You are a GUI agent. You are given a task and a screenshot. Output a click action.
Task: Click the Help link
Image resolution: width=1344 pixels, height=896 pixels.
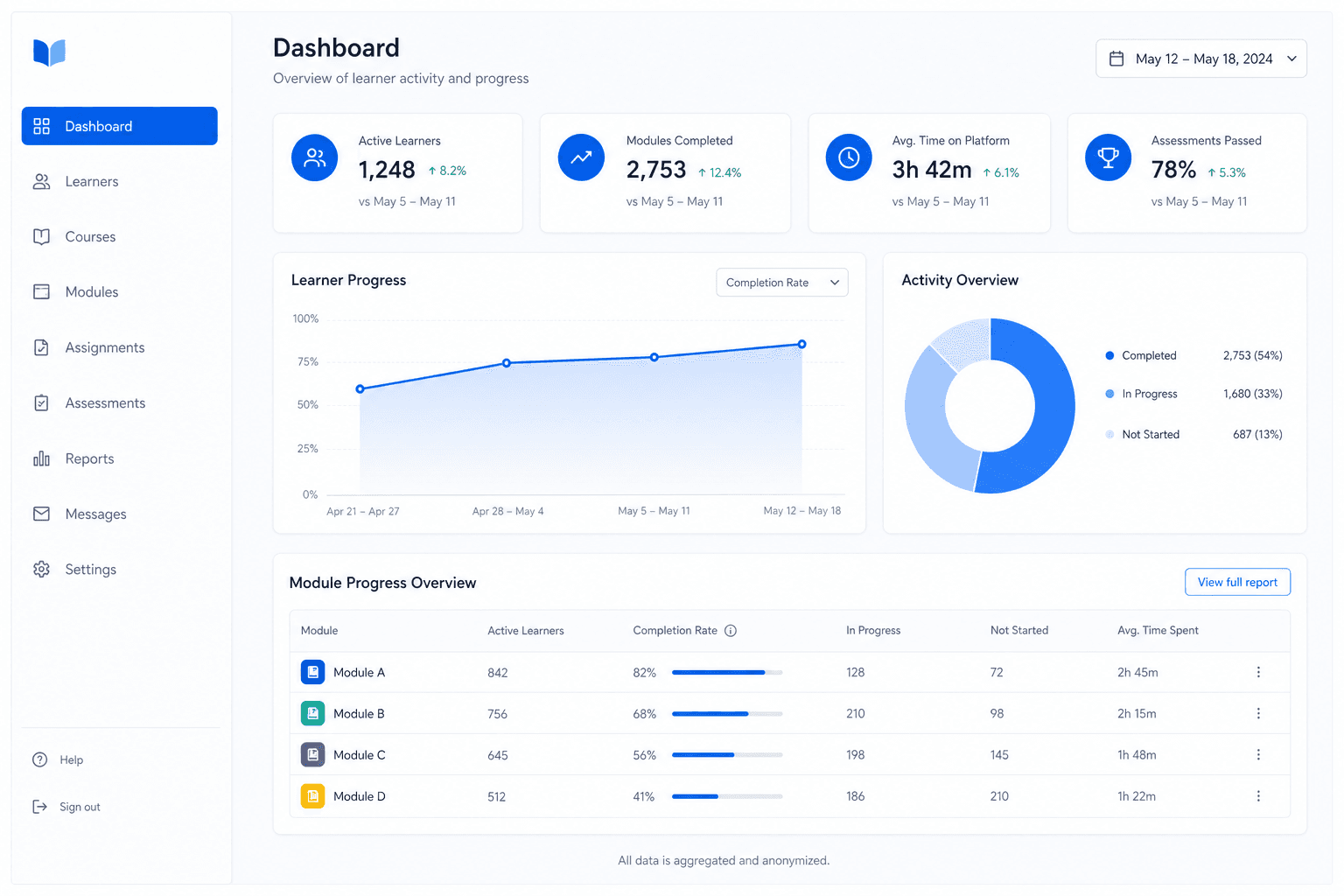[72, 759]
